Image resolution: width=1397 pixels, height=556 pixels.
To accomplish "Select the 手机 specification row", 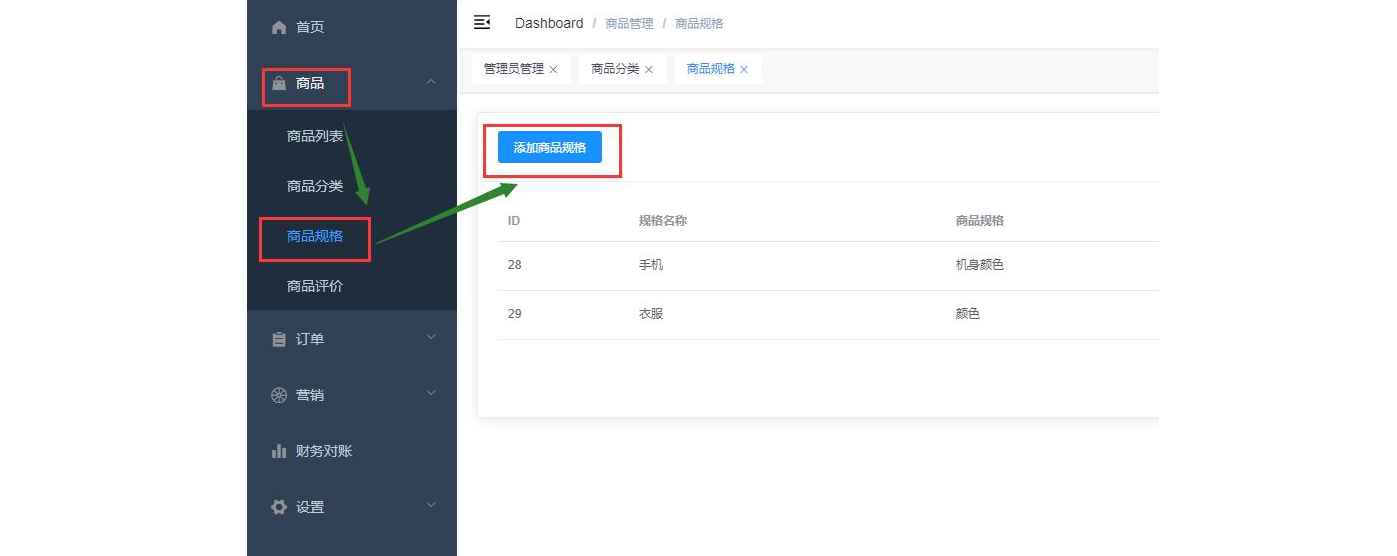I will click(x=651, y=265).
